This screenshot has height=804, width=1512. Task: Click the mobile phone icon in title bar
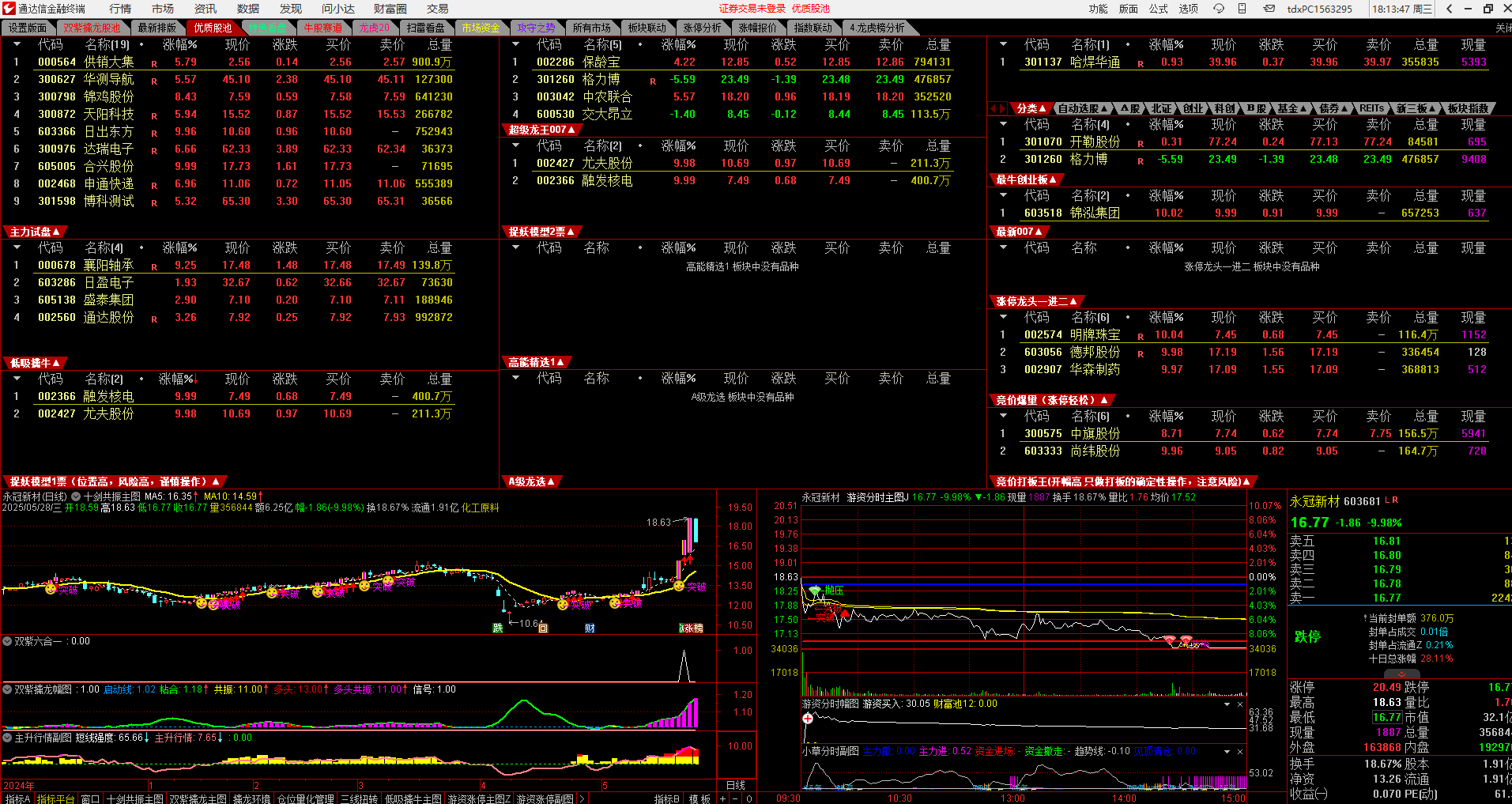pos(1242,9)
